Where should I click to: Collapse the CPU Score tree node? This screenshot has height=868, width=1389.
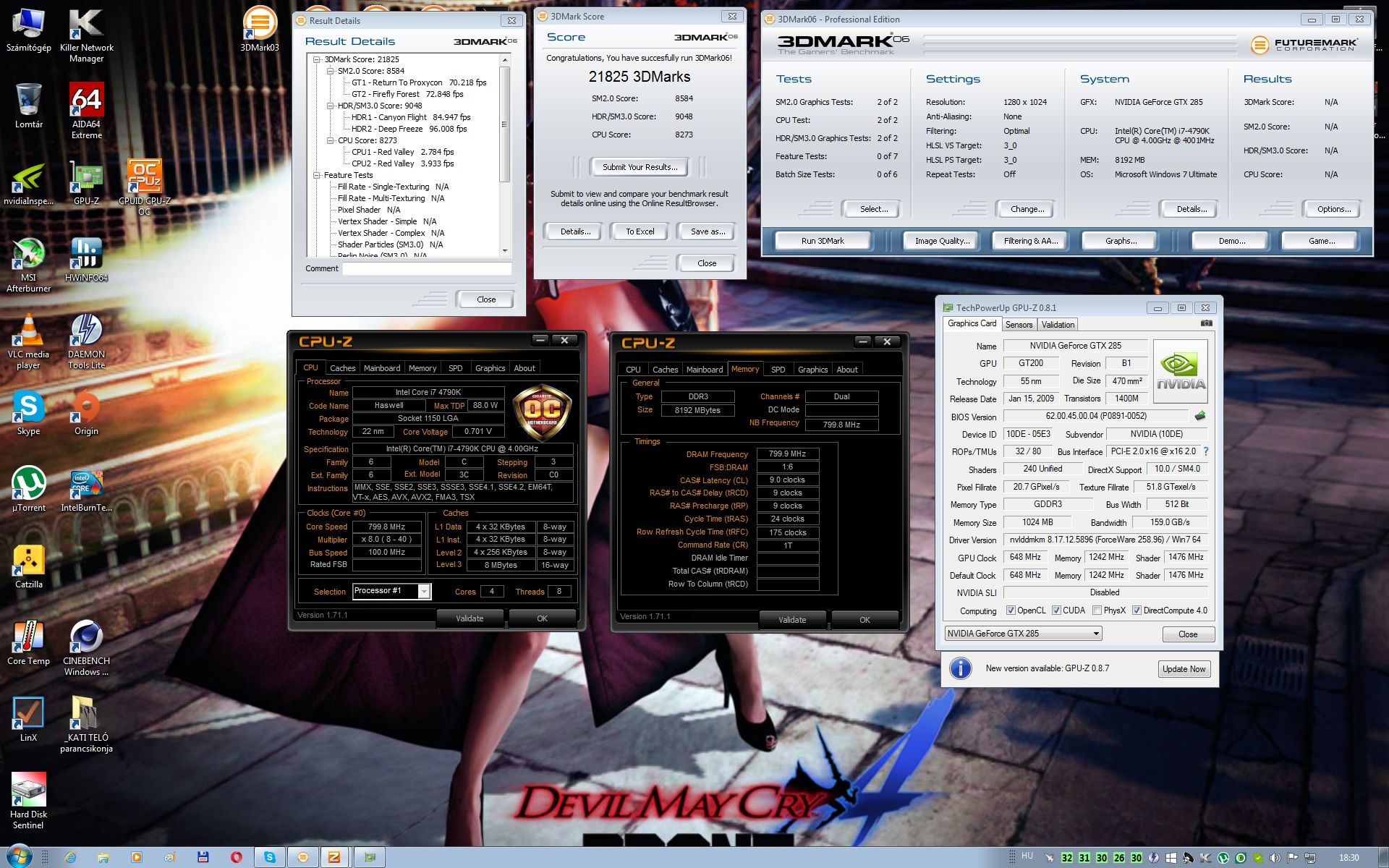pos(330,140)
